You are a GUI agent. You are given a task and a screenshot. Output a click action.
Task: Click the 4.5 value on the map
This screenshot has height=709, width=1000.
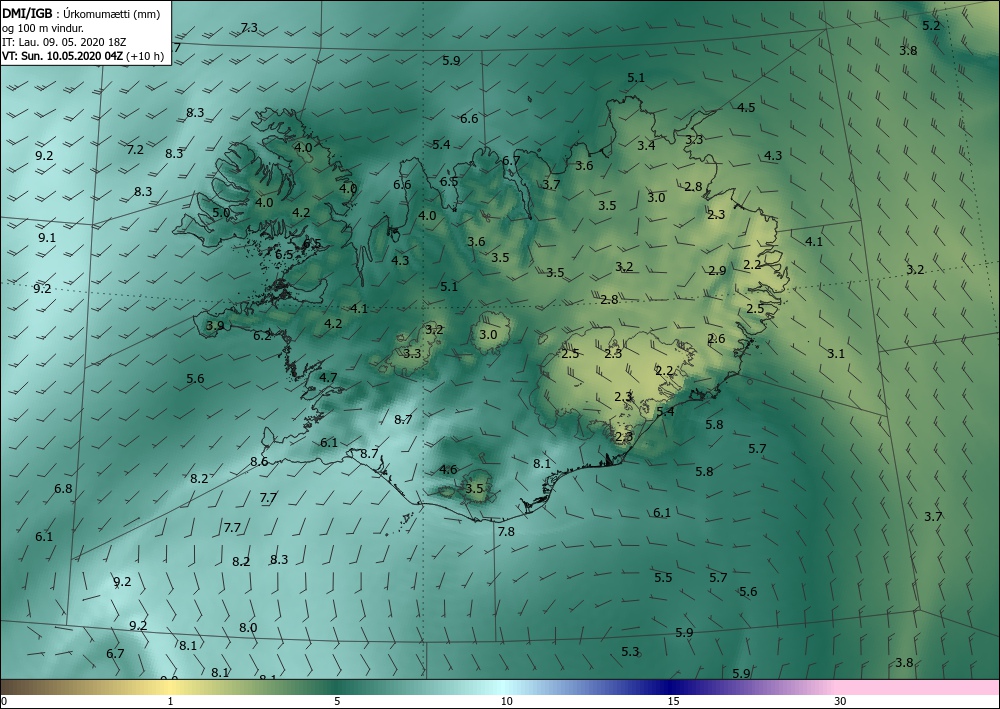(x=746, y=107)
